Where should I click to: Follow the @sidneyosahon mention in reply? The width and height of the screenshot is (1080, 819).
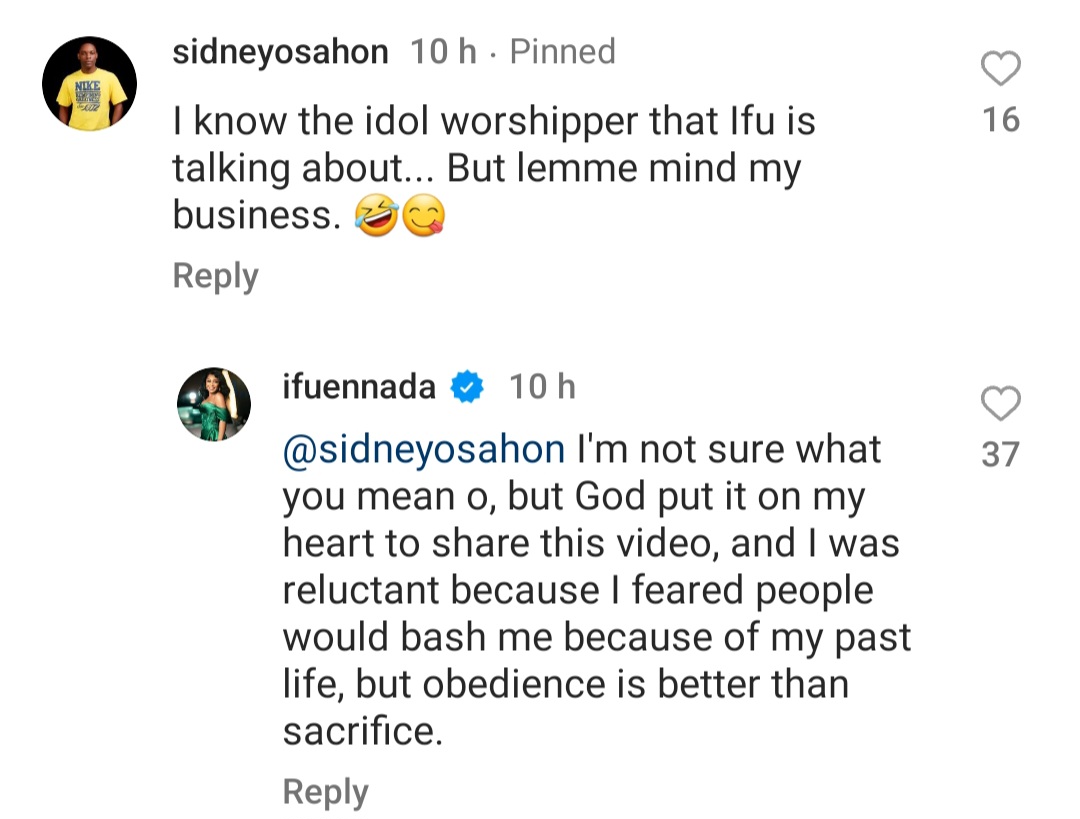tap(424, 450)
